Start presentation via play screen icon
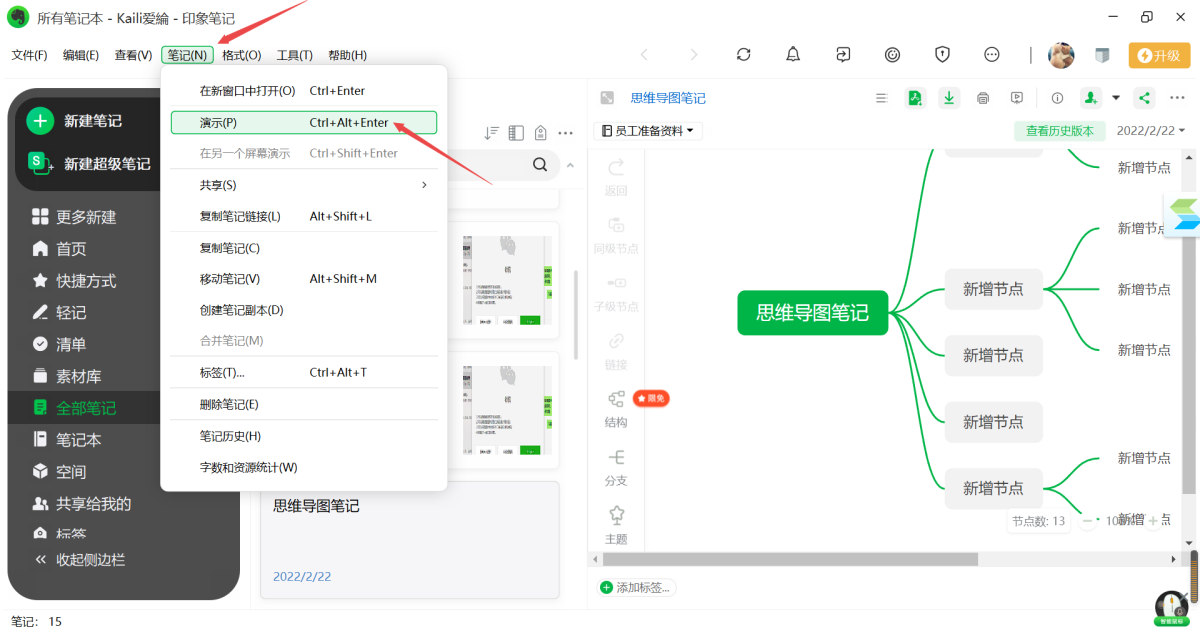The width and height of the screenshot is (1200, 637). 1017,98
